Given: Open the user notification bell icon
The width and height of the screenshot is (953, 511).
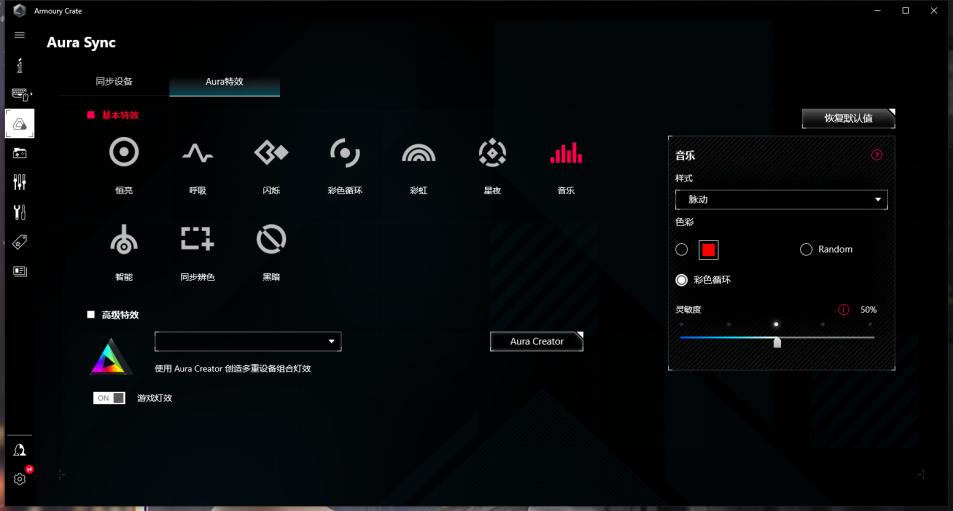Looking at the screenshot, I should click(19, 450).
